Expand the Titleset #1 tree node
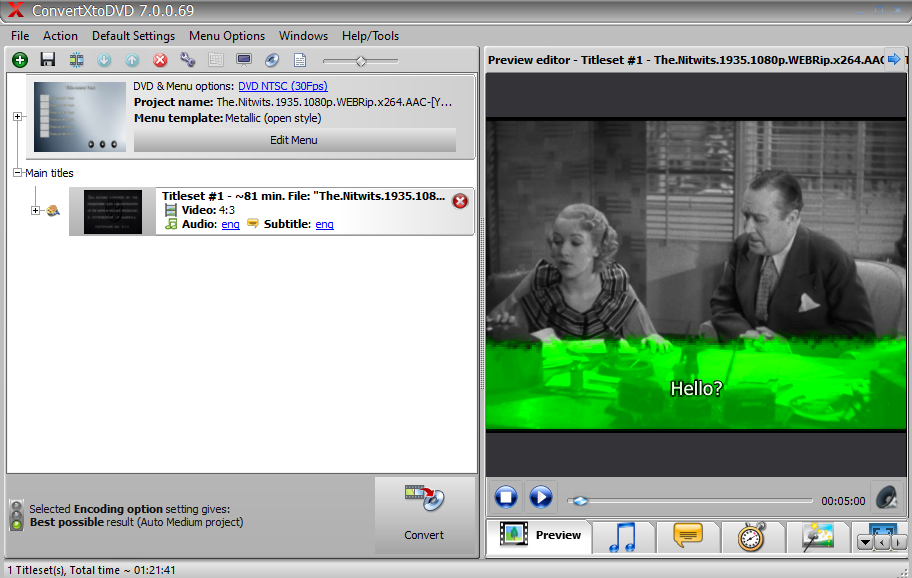 pos(35,210)
